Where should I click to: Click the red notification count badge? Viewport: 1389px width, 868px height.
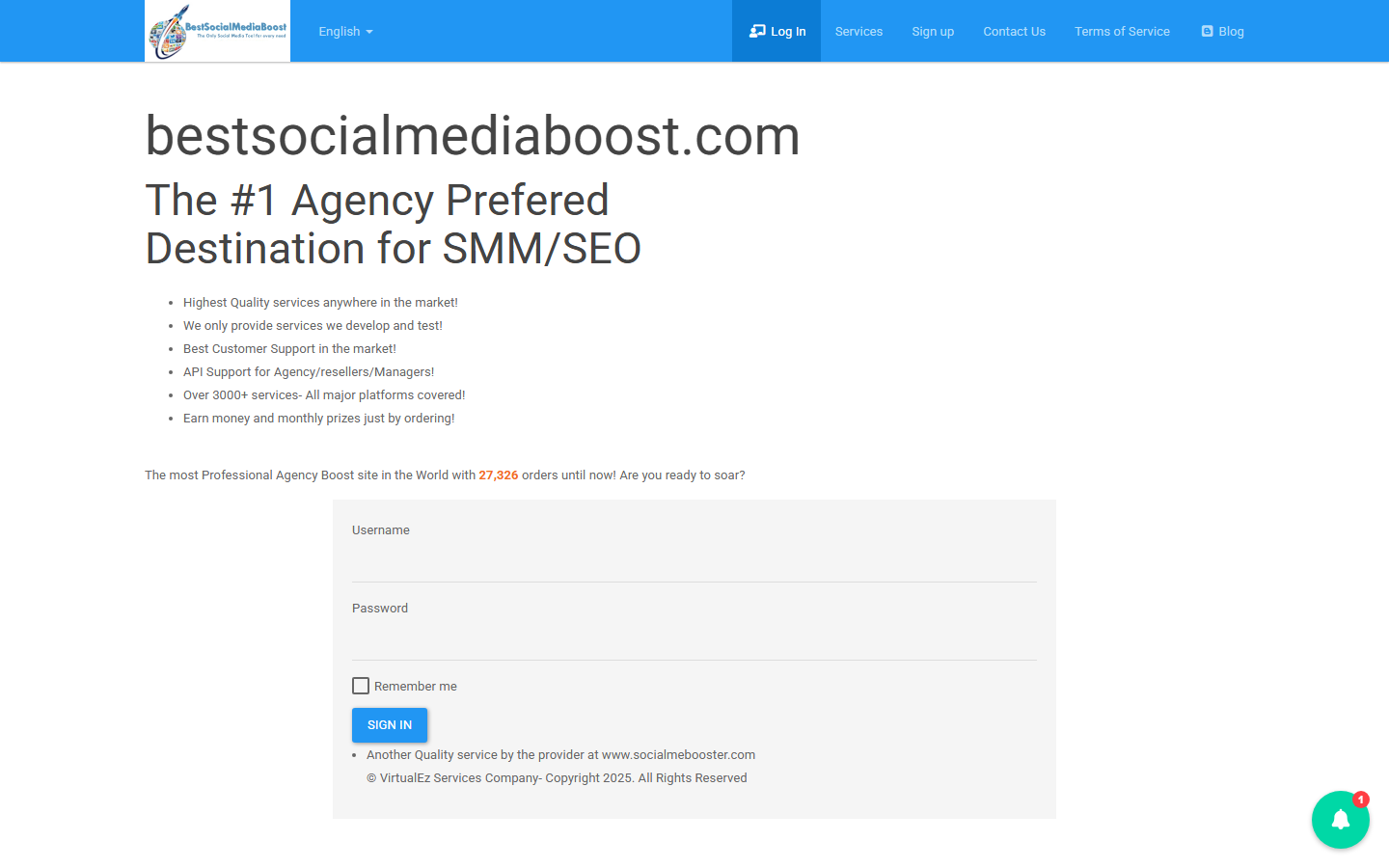[x=1360, y=800]
